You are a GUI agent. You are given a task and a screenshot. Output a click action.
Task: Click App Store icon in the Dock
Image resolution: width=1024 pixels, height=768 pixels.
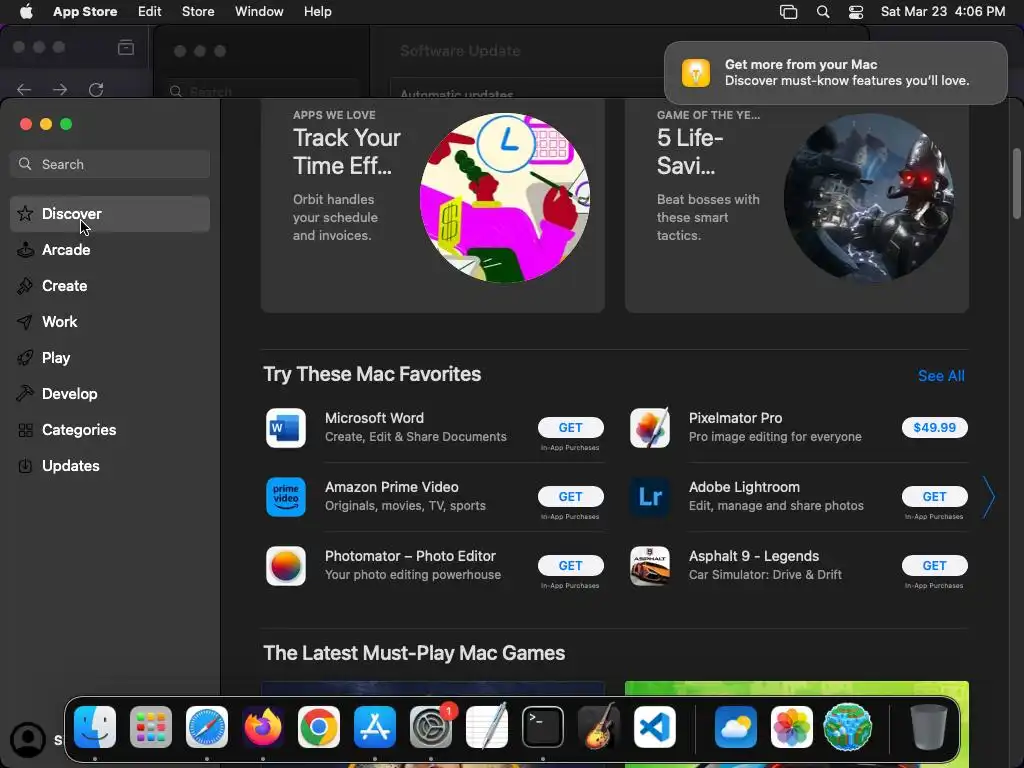(375, 727)
